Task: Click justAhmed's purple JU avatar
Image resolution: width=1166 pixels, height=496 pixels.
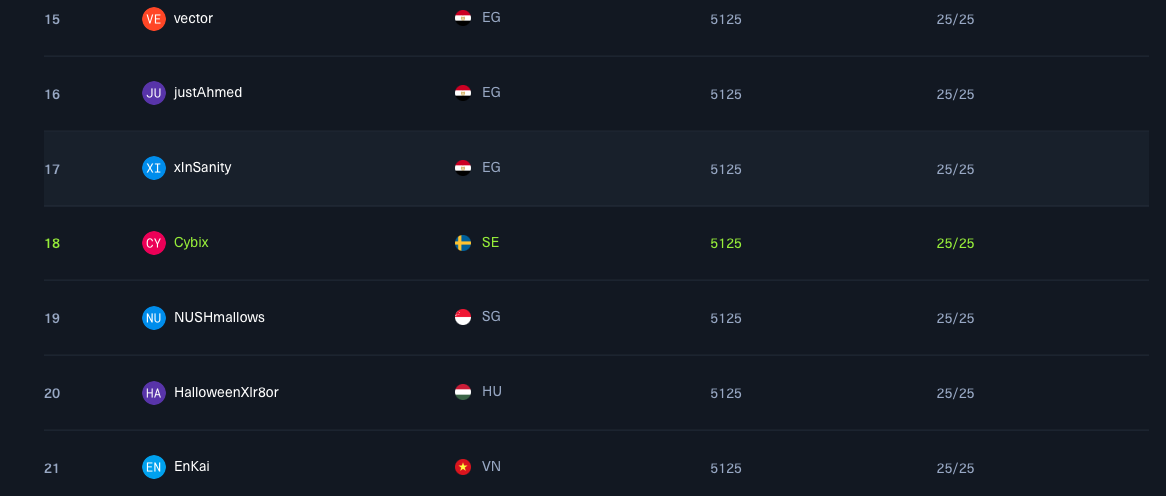Action: tap(153, 93)
